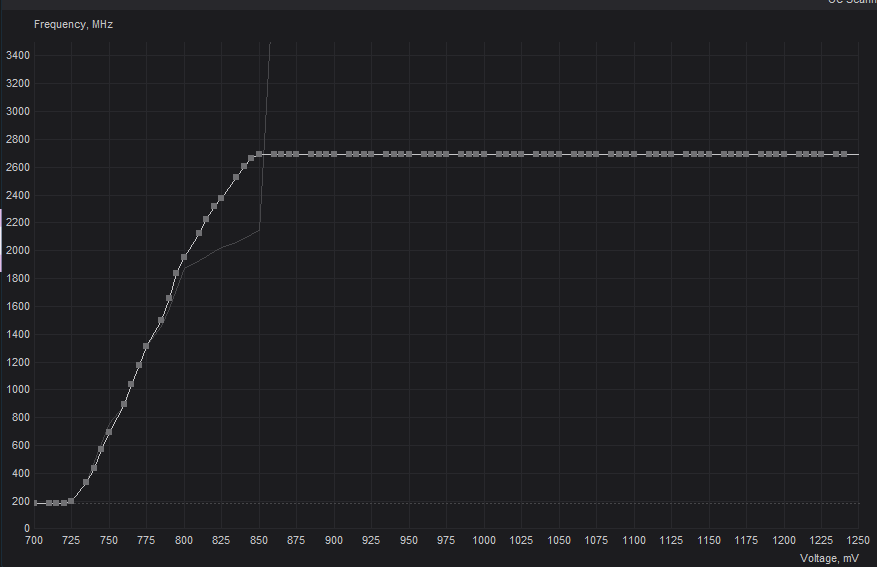Select the flat-line curve point at 1100 mV
The image size is (877, 567).
click(x=634, y=155)
